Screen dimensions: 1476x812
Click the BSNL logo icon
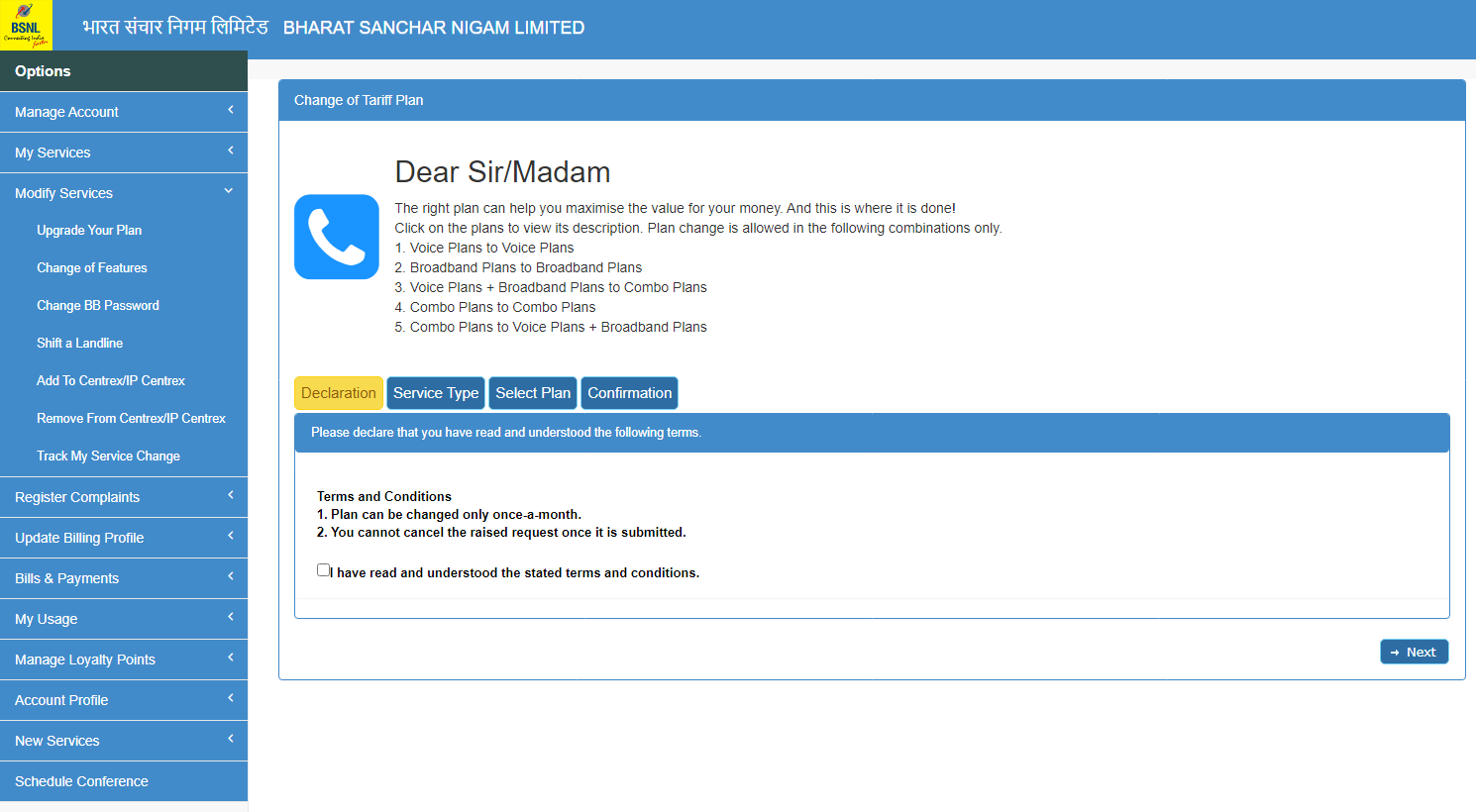26,25
